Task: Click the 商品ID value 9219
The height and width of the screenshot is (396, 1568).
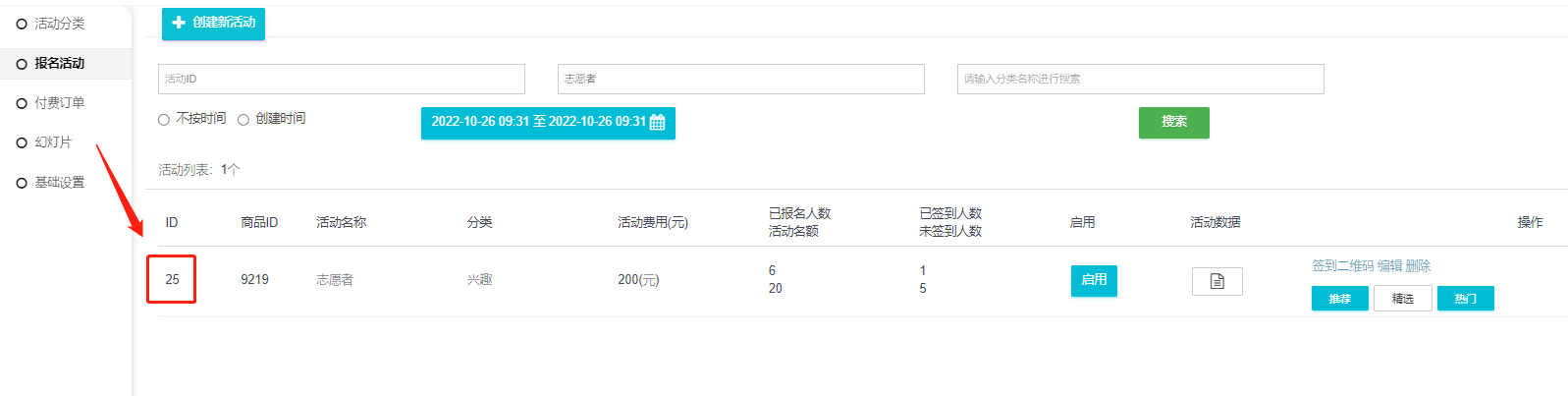Action: click(254, 279)
